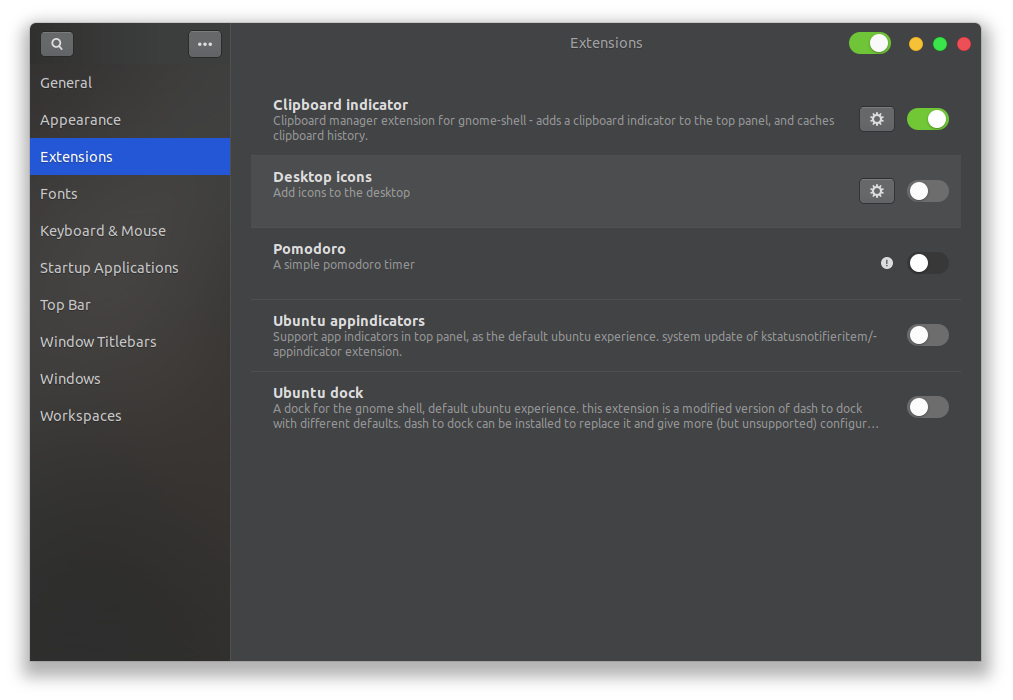Click the Pomodoro warning icon

(886, 263)
